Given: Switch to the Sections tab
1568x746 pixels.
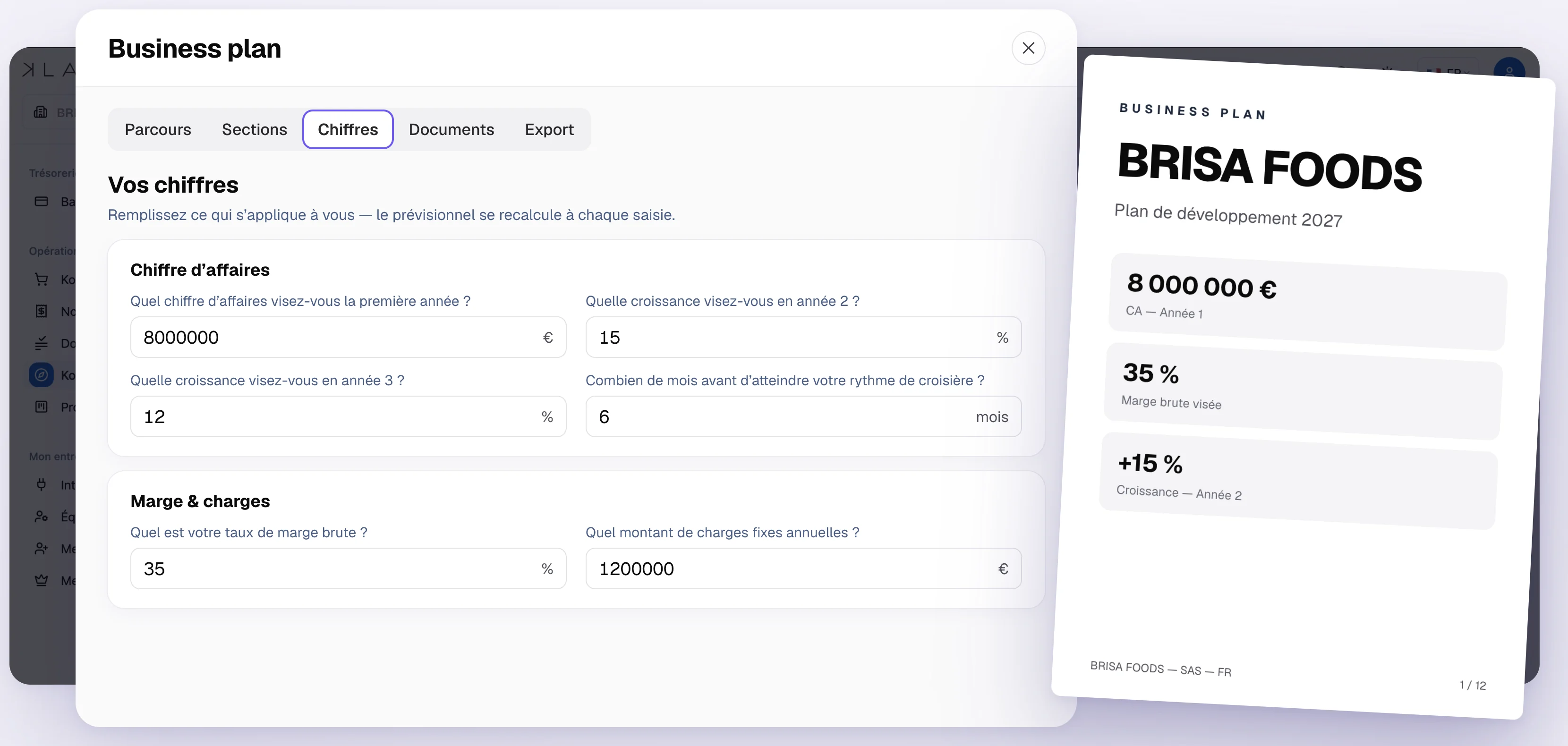Looking at the screenshot, I should point(255,129).
